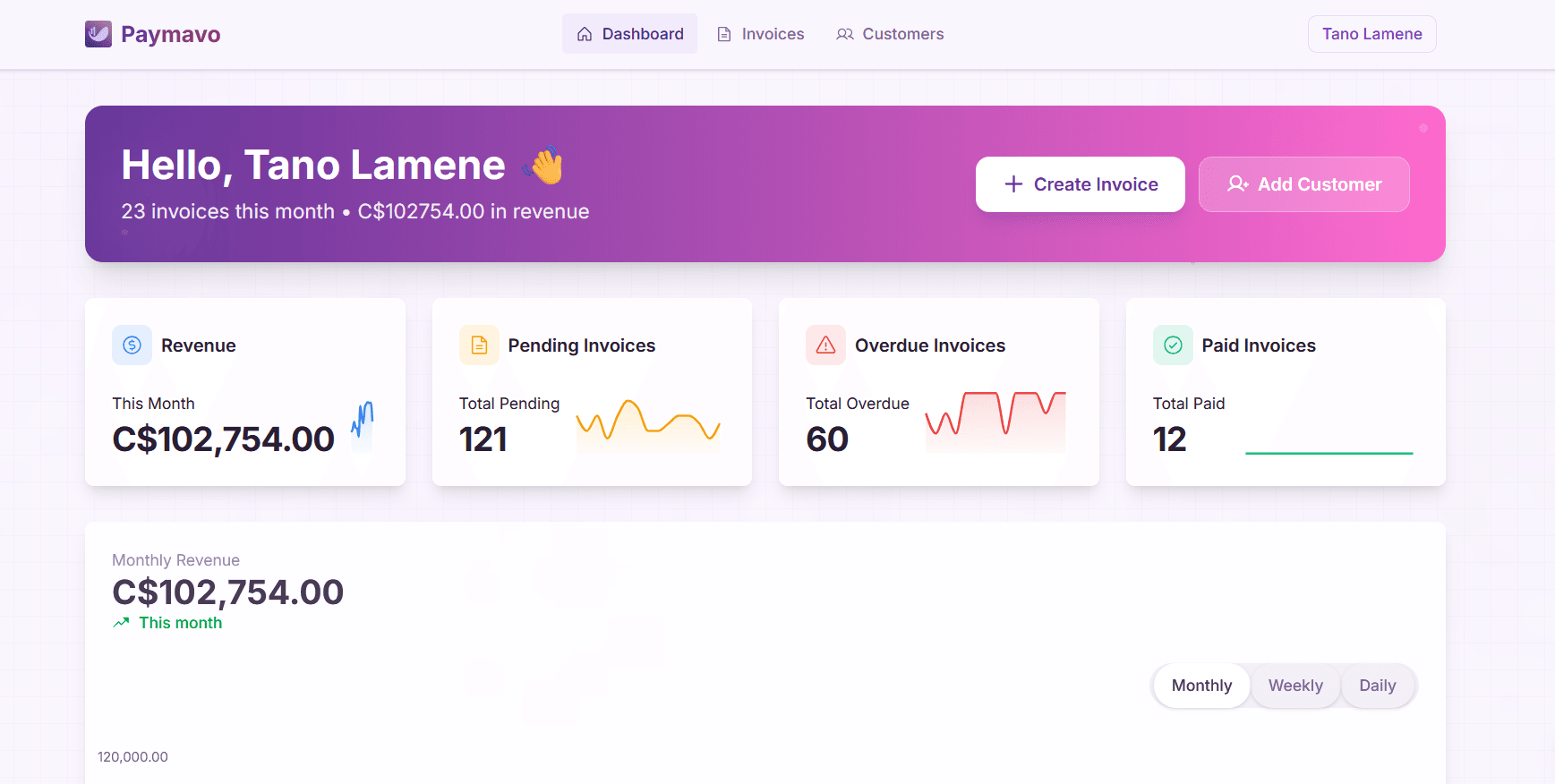
Task: Click the 'Total Paid' label
Action: pyautogui.click(x=1189, y=404)
